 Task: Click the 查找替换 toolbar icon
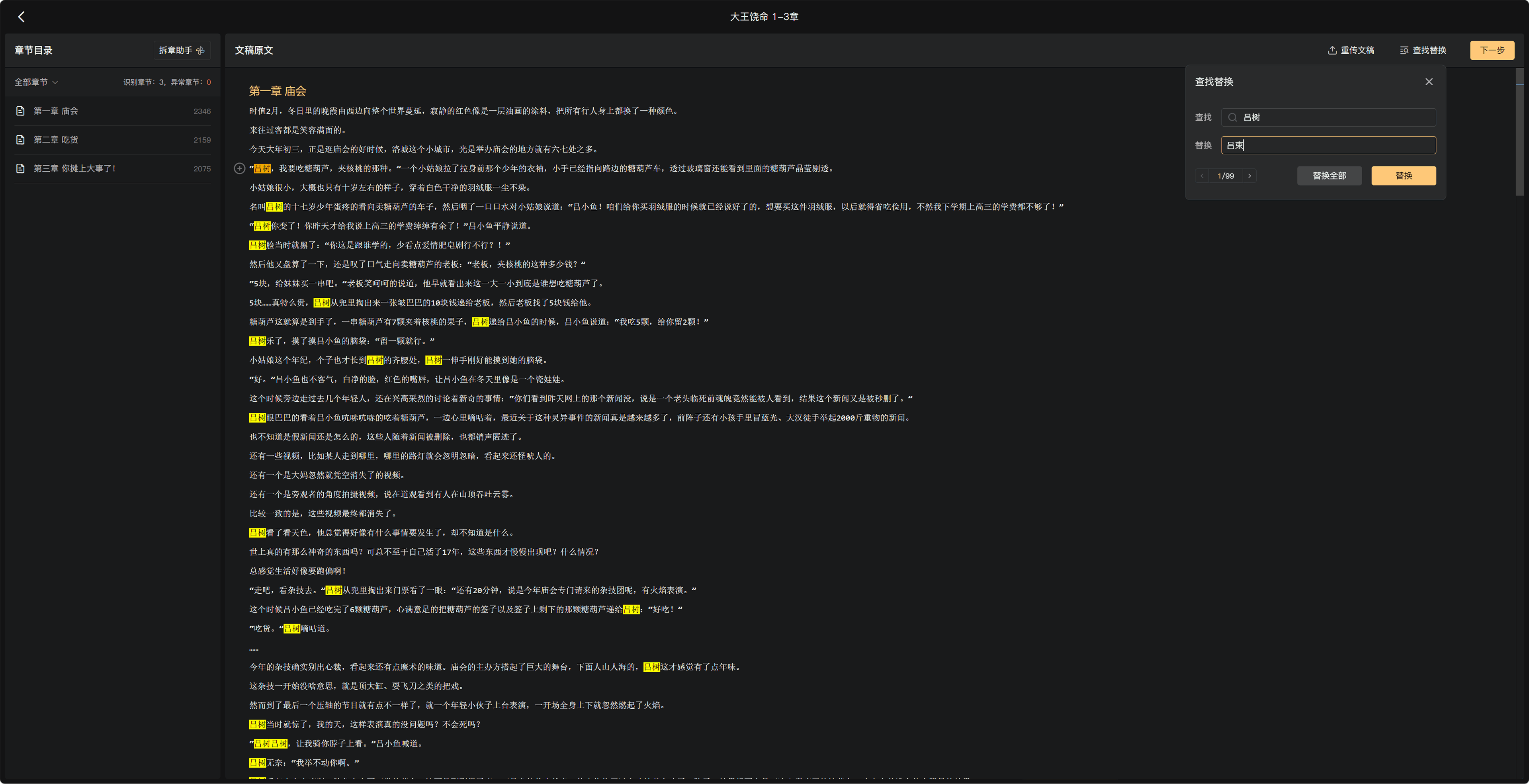coord(1404,51)
